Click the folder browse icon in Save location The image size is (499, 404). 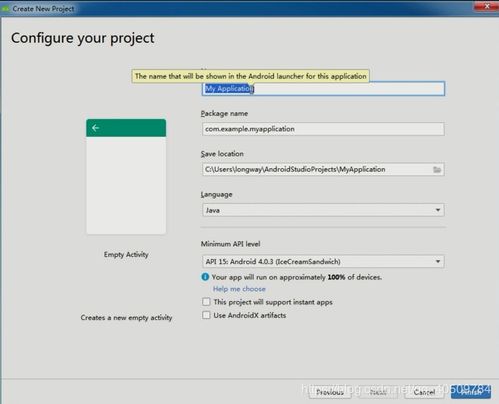pyautogui.click(x=437, y=170)
